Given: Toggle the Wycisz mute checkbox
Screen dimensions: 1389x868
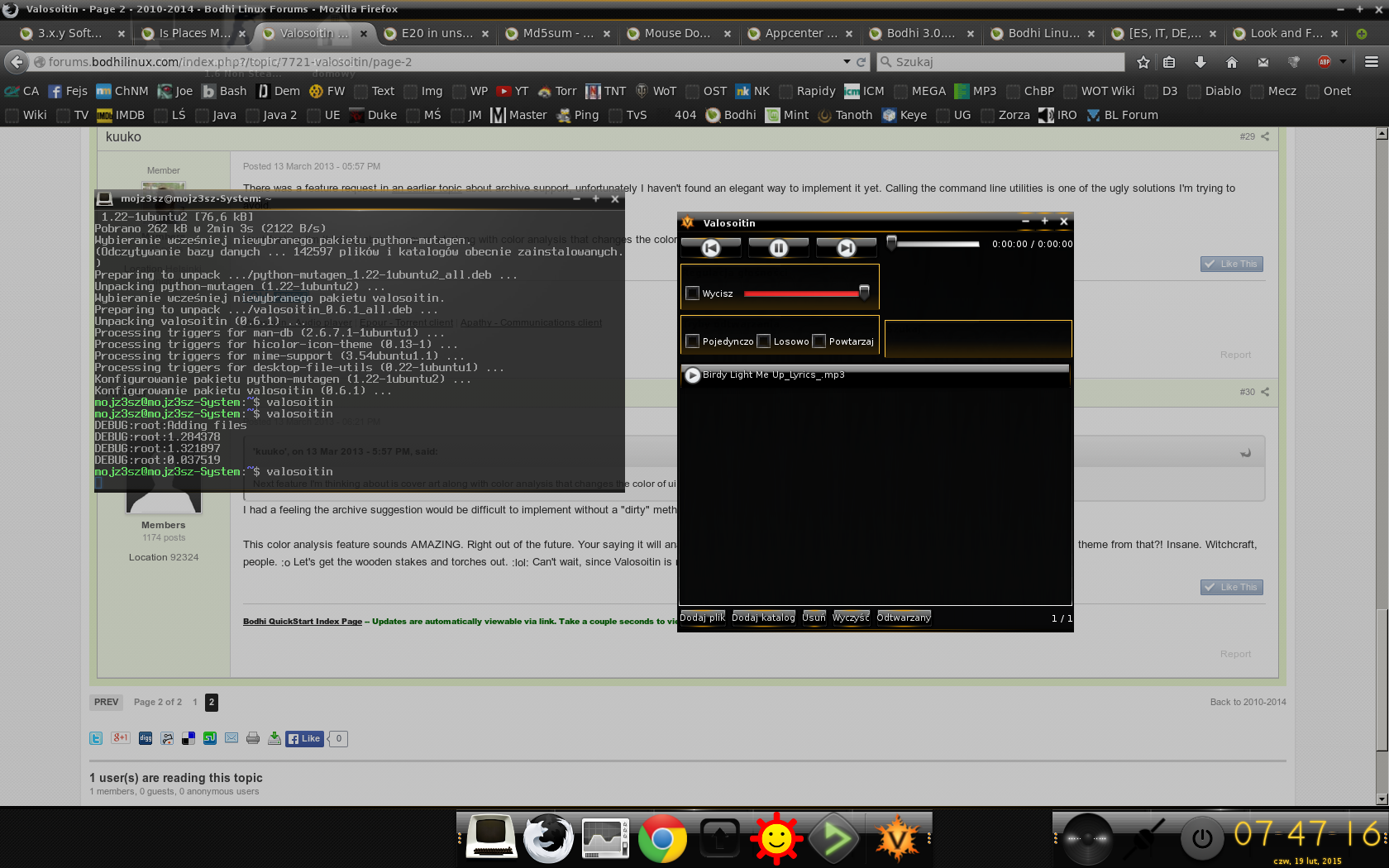Looking at the screenshot, I should 693,293.
